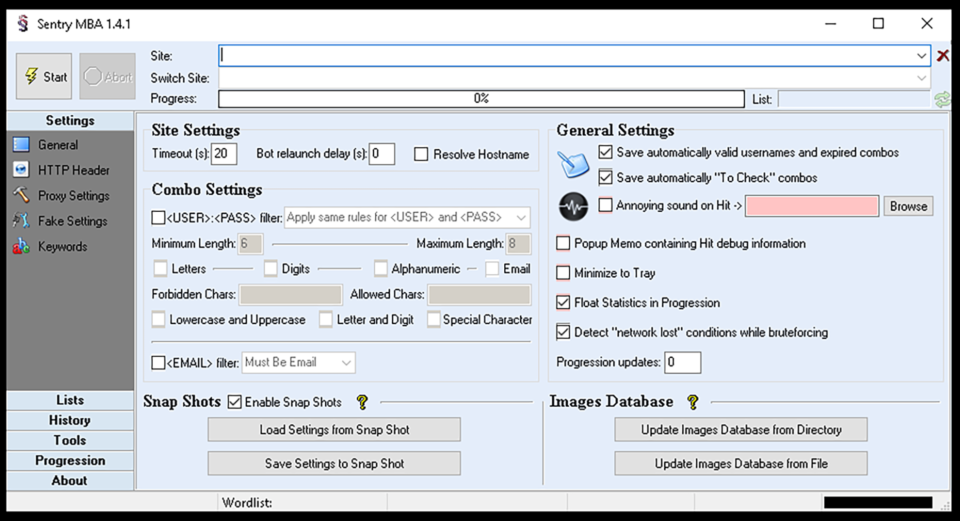Open the Switch Site dropdown
The image size is (960, 521).
click(921, 78)
